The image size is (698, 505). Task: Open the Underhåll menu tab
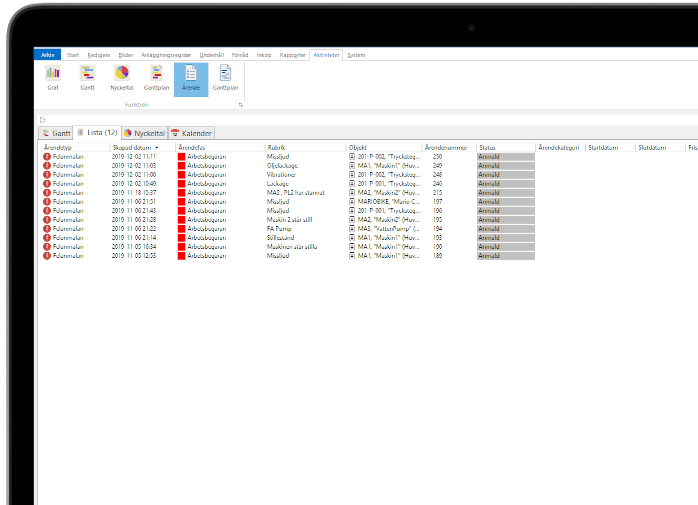click(211, 55)
